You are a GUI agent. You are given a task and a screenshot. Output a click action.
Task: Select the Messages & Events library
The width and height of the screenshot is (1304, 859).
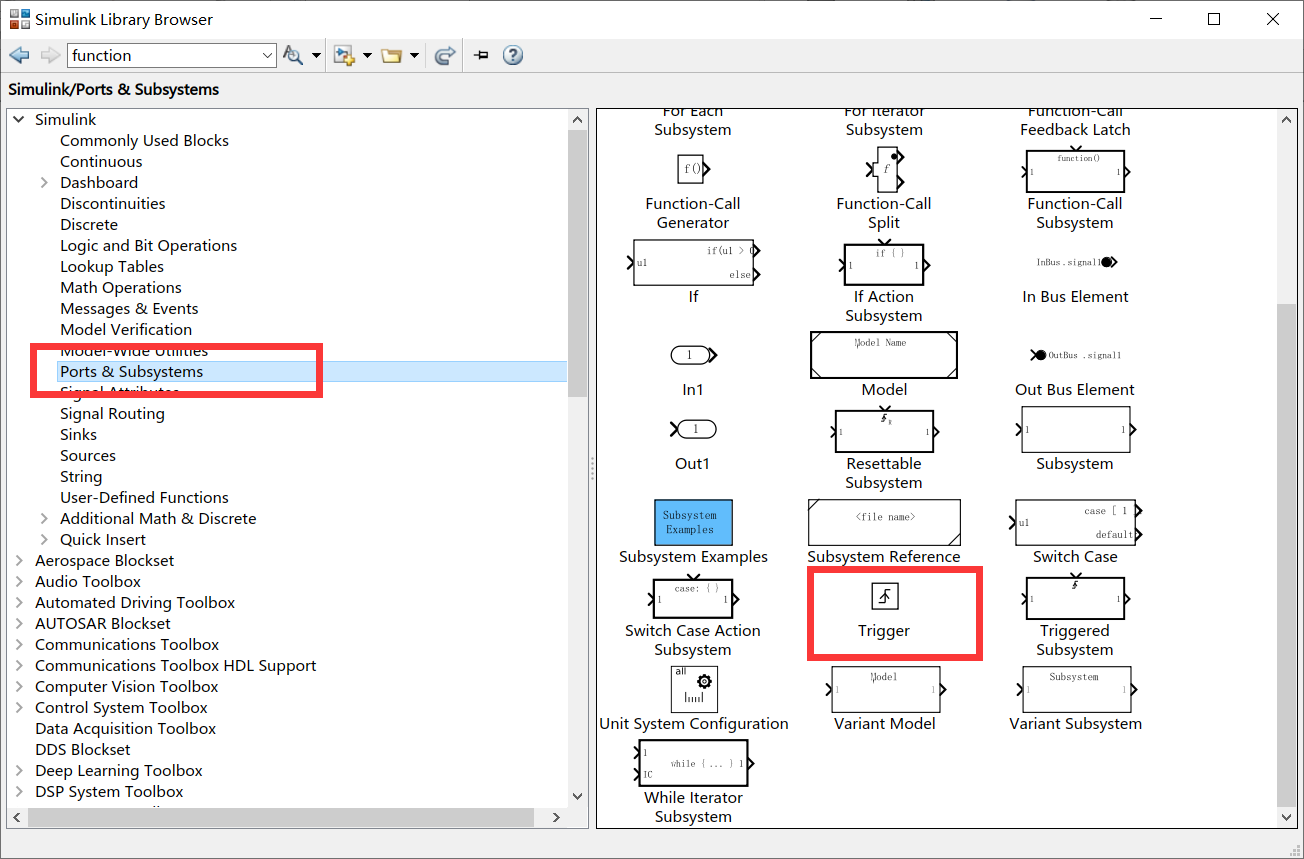(x=129, y=308)
